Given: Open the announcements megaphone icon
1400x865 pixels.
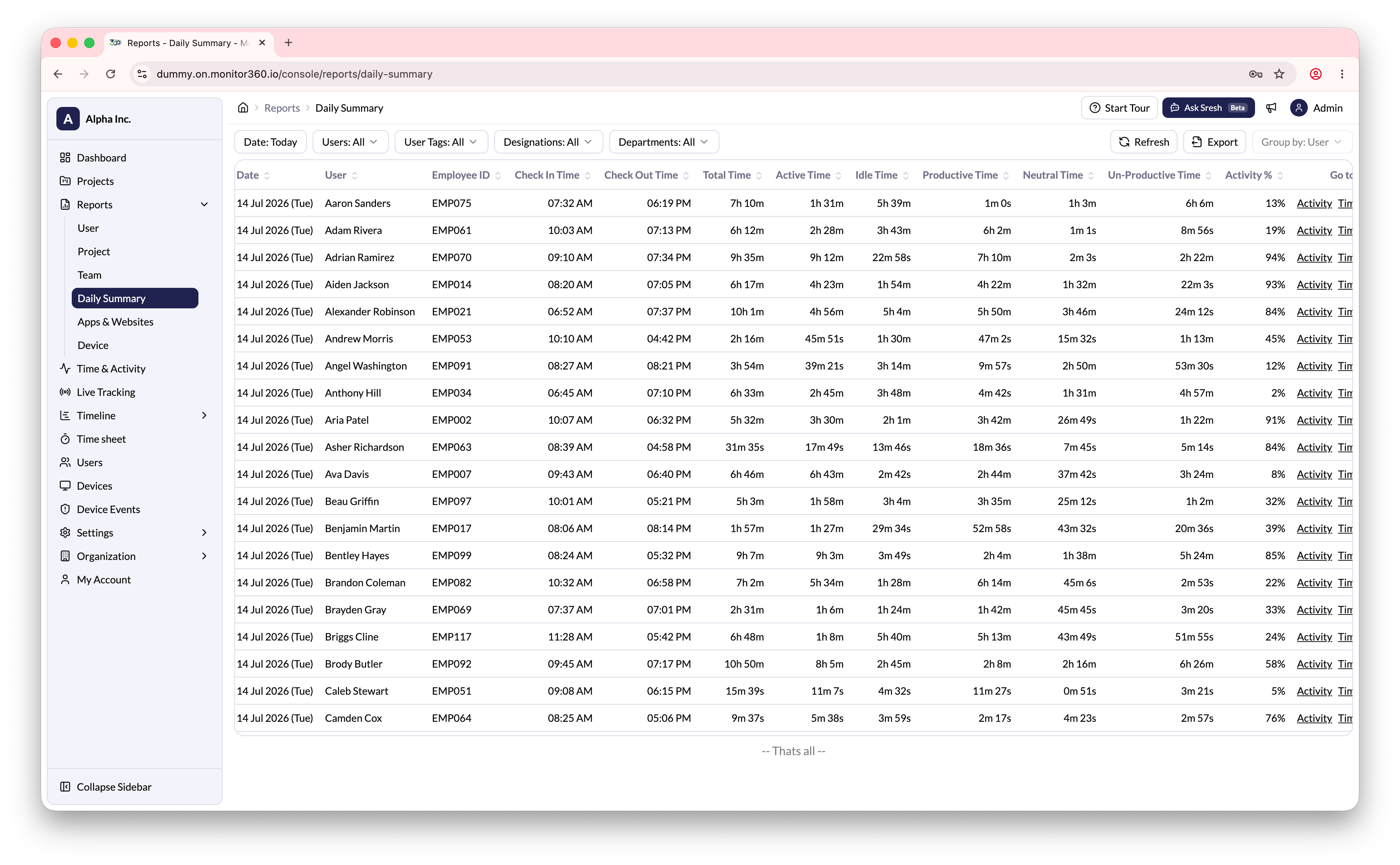Looking at the screenshot, I should pyautogui.click(x=1271, y=108).
